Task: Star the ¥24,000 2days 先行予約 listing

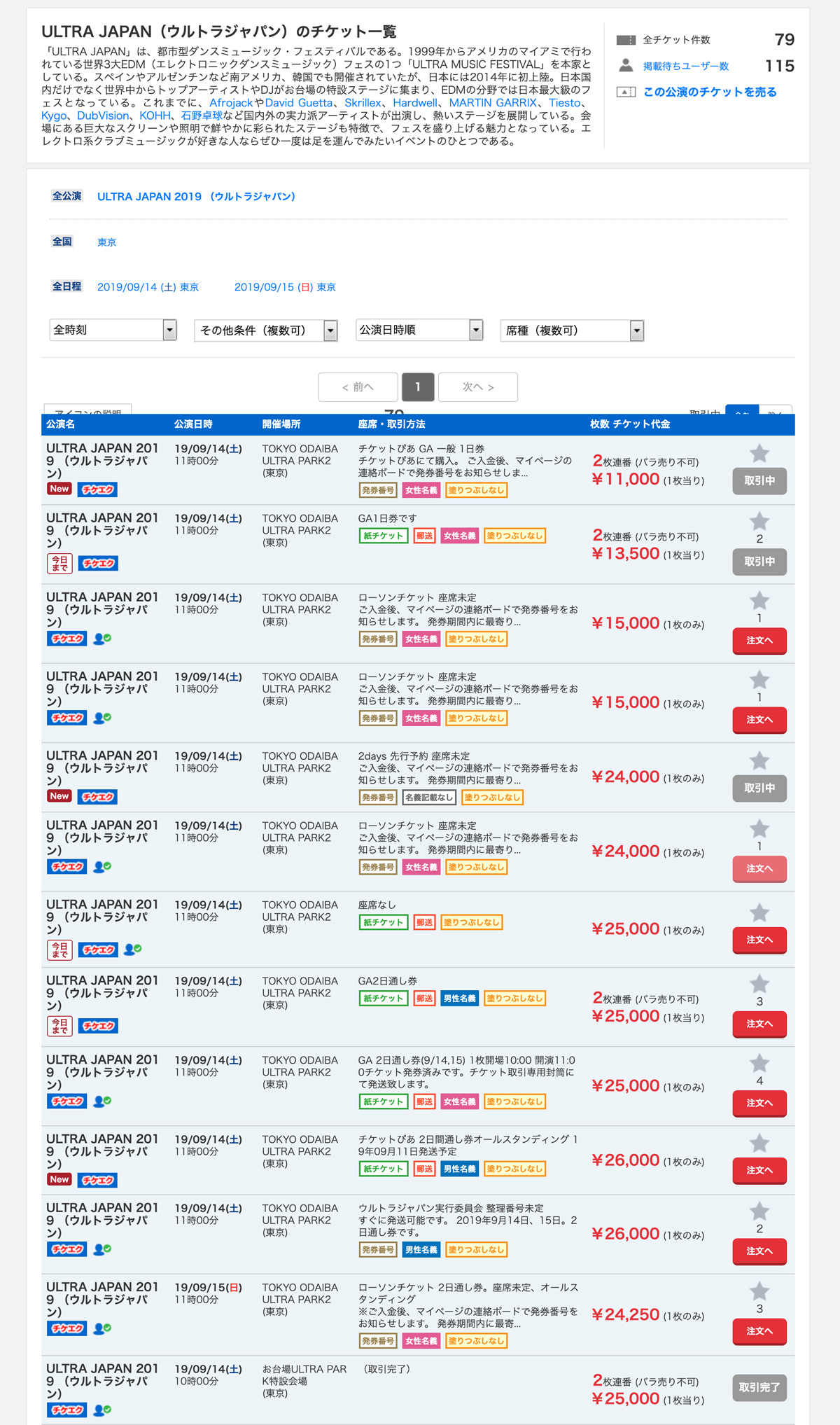Action: point(759,760)
